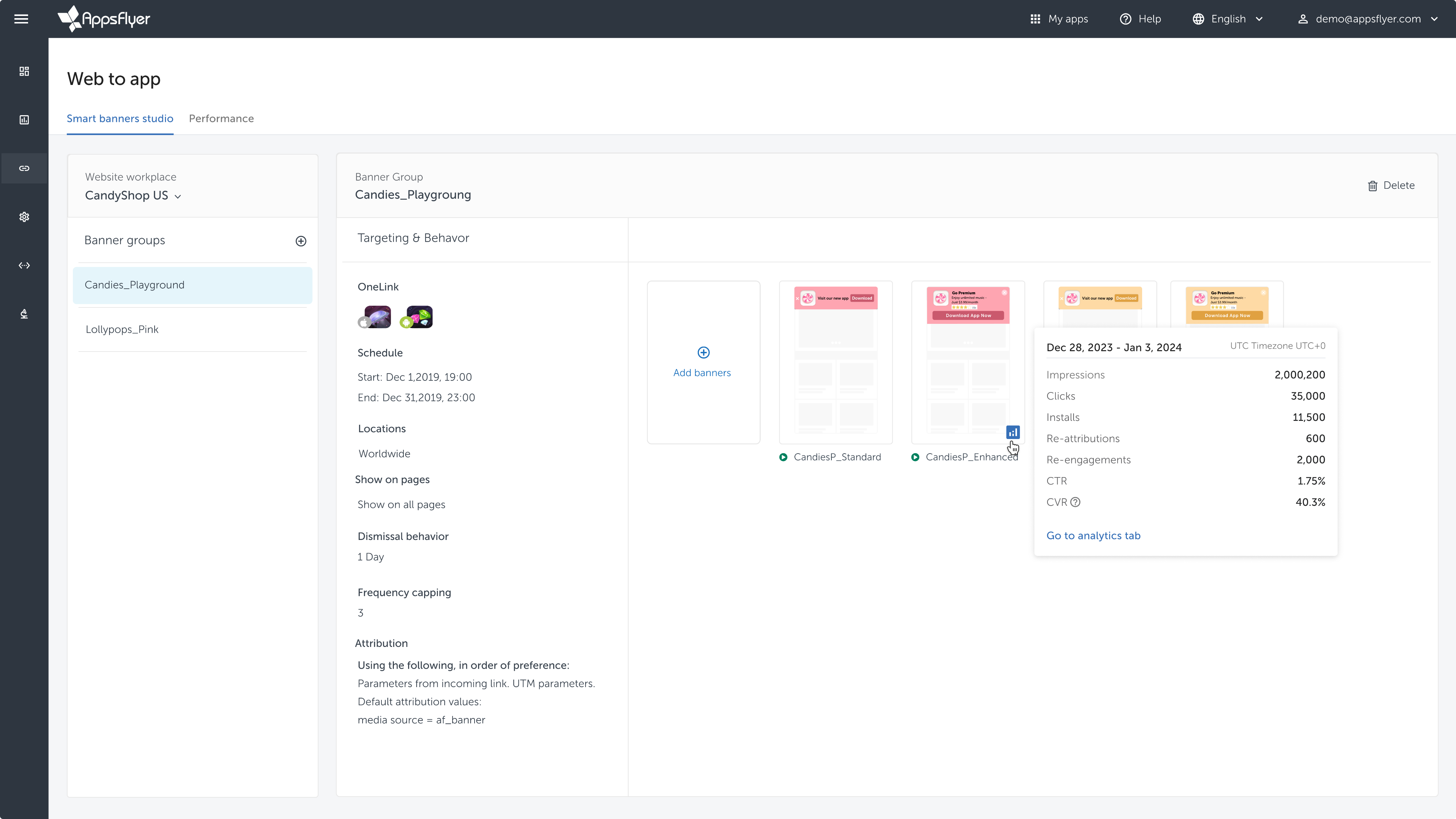Open the English language dropdown
This screenshot has width=1456, height=819.
(x=1228, y=19)
